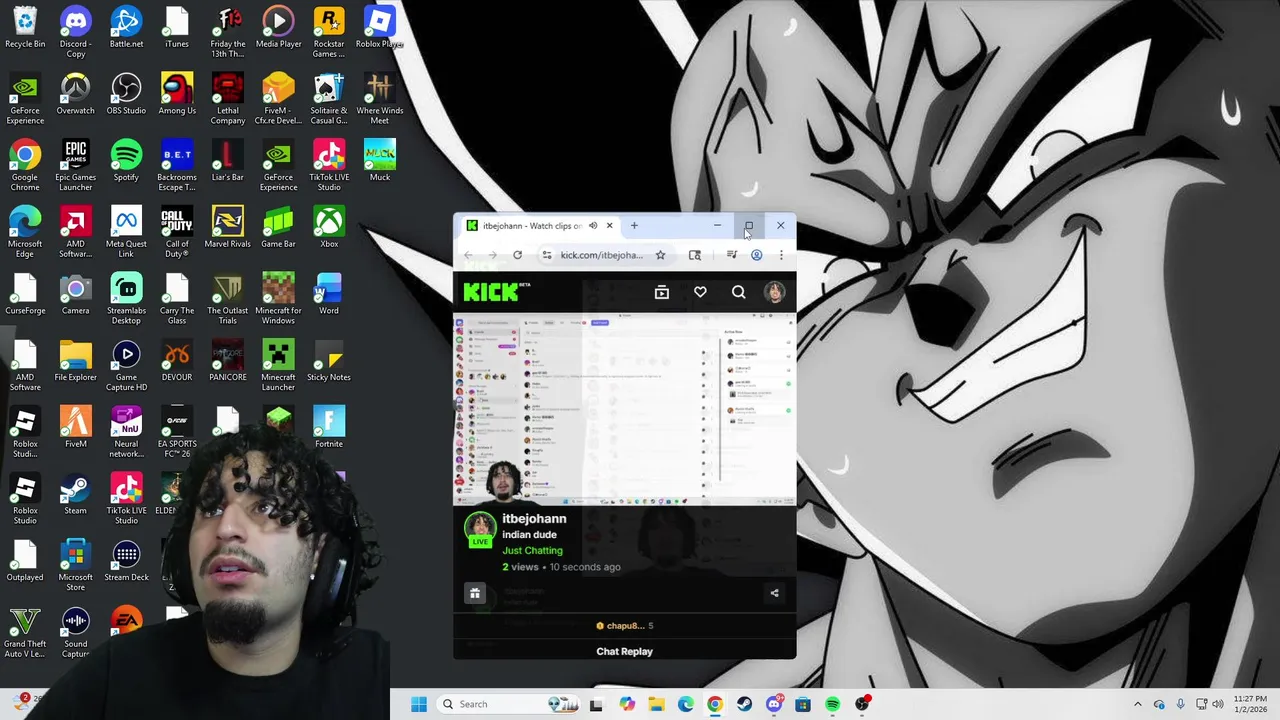This screenshot has width=1280, height=720.
Task: Open itbejohann streamer name link
Action: [x=534, y=519]
